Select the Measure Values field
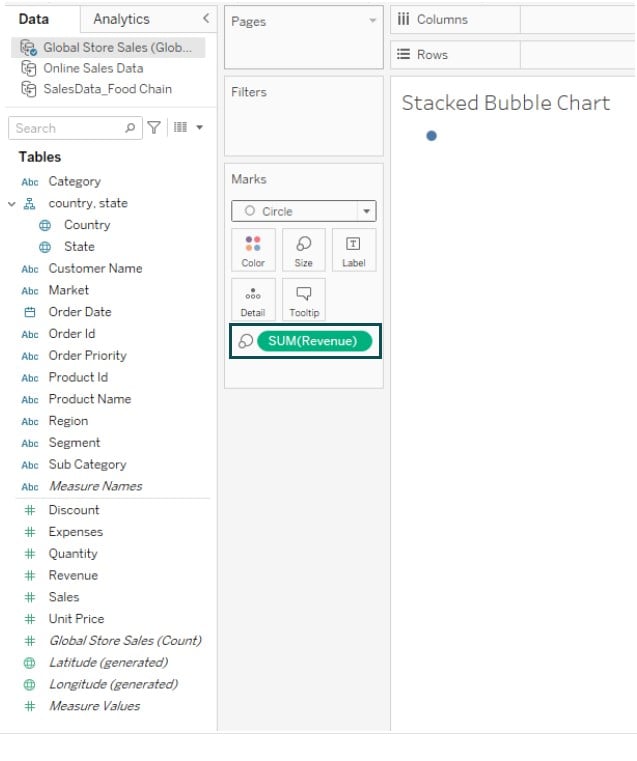 click(x=94, y=706)
